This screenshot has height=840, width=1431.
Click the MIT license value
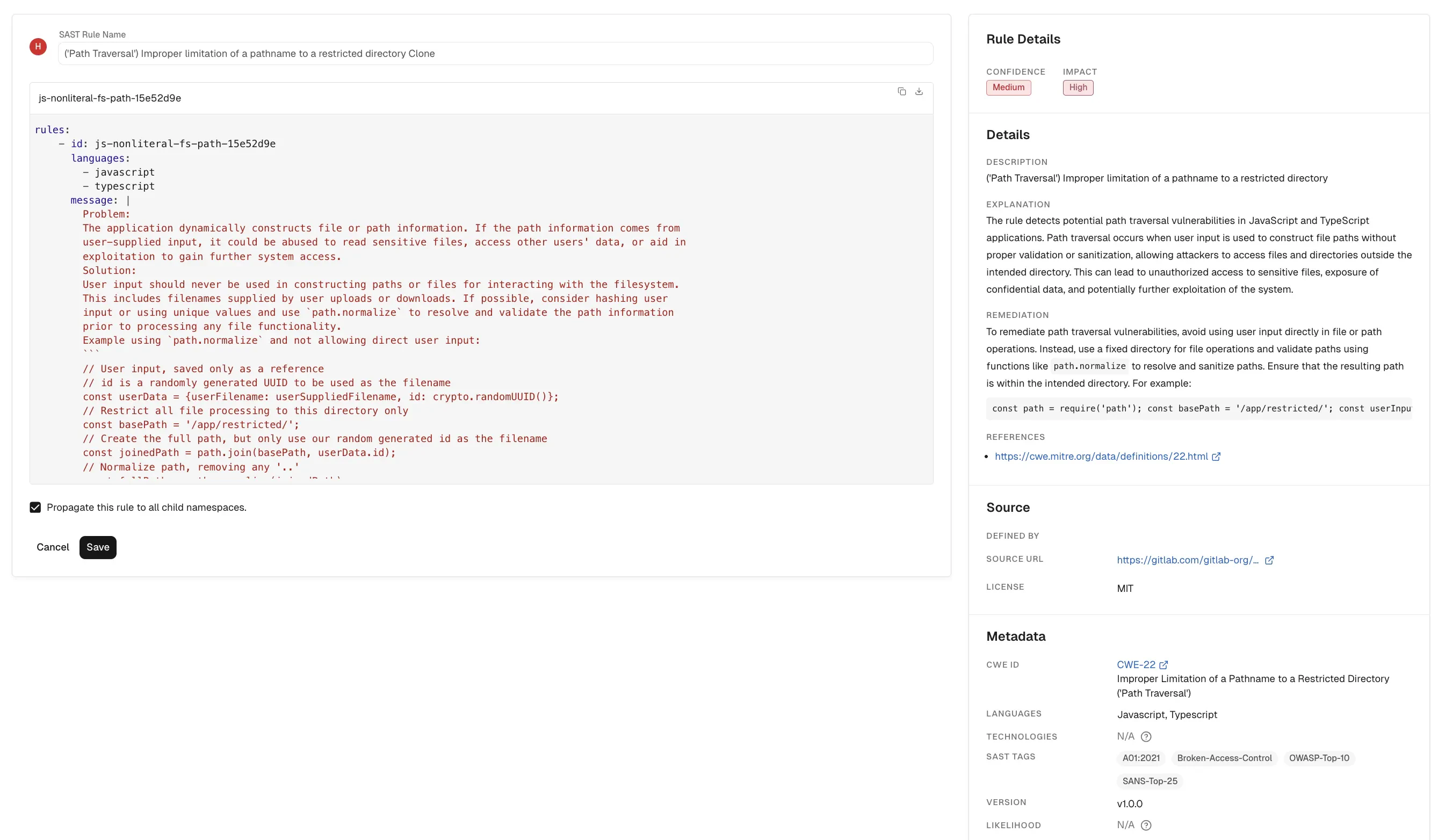(x=1125, y=589)
